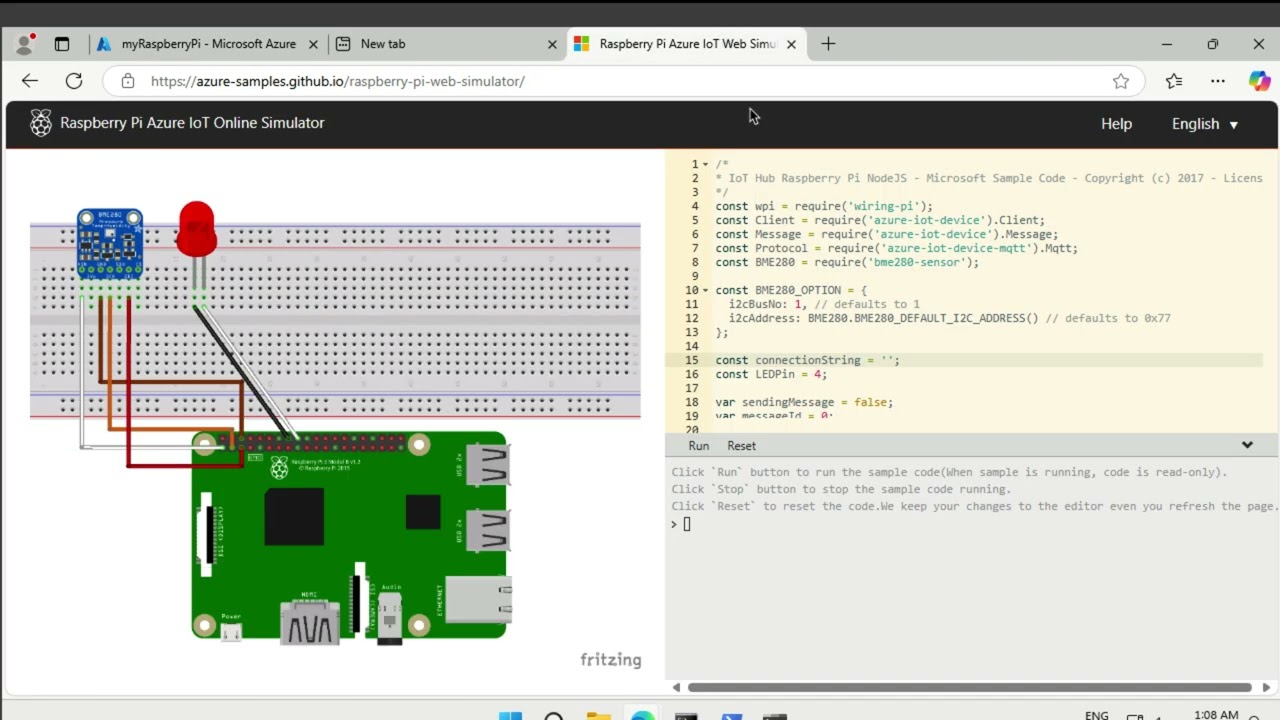This screenshot has height=720, width=1280.
Task: Click the i2cAddress code line
Action: click(949, 318)
